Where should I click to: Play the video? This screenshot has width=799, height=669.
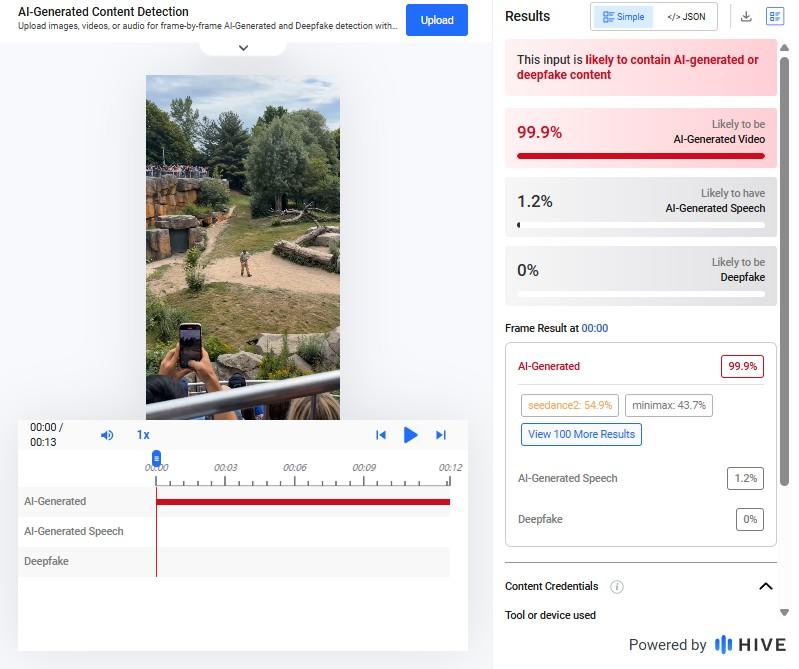click(410, 435)
